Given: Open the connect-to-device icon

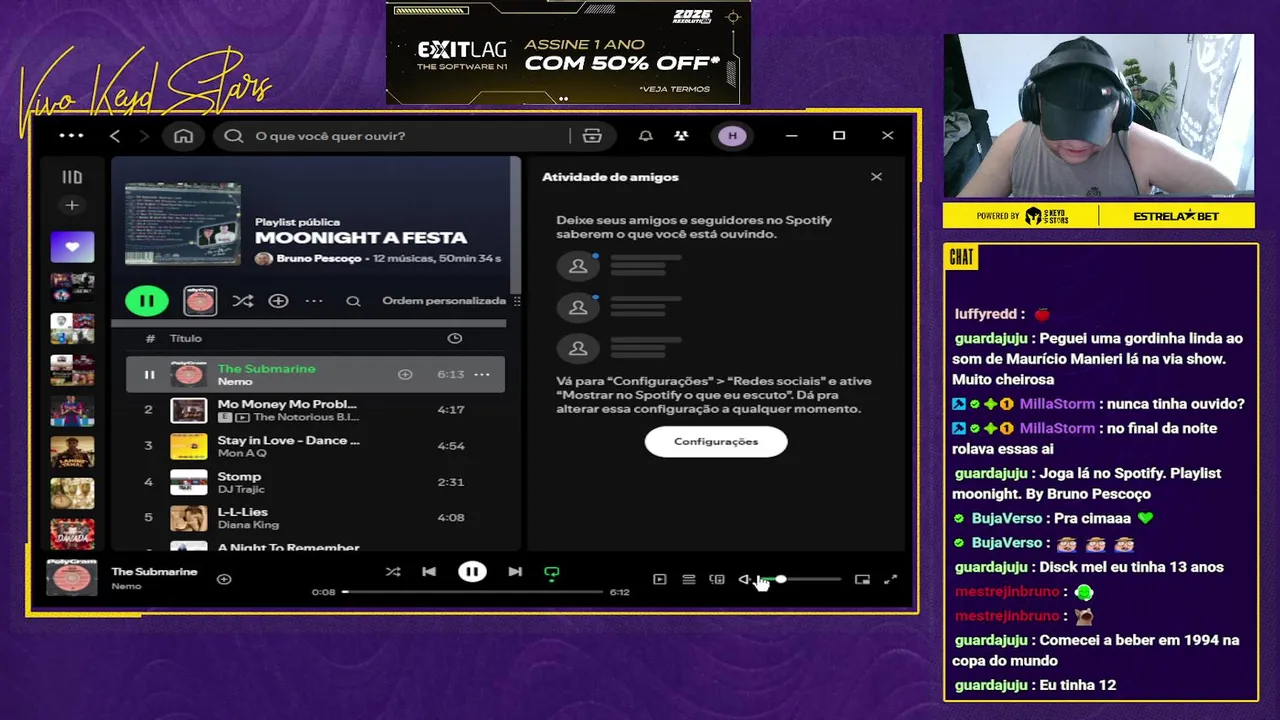Looking at the screenshot, I should 717,579.
